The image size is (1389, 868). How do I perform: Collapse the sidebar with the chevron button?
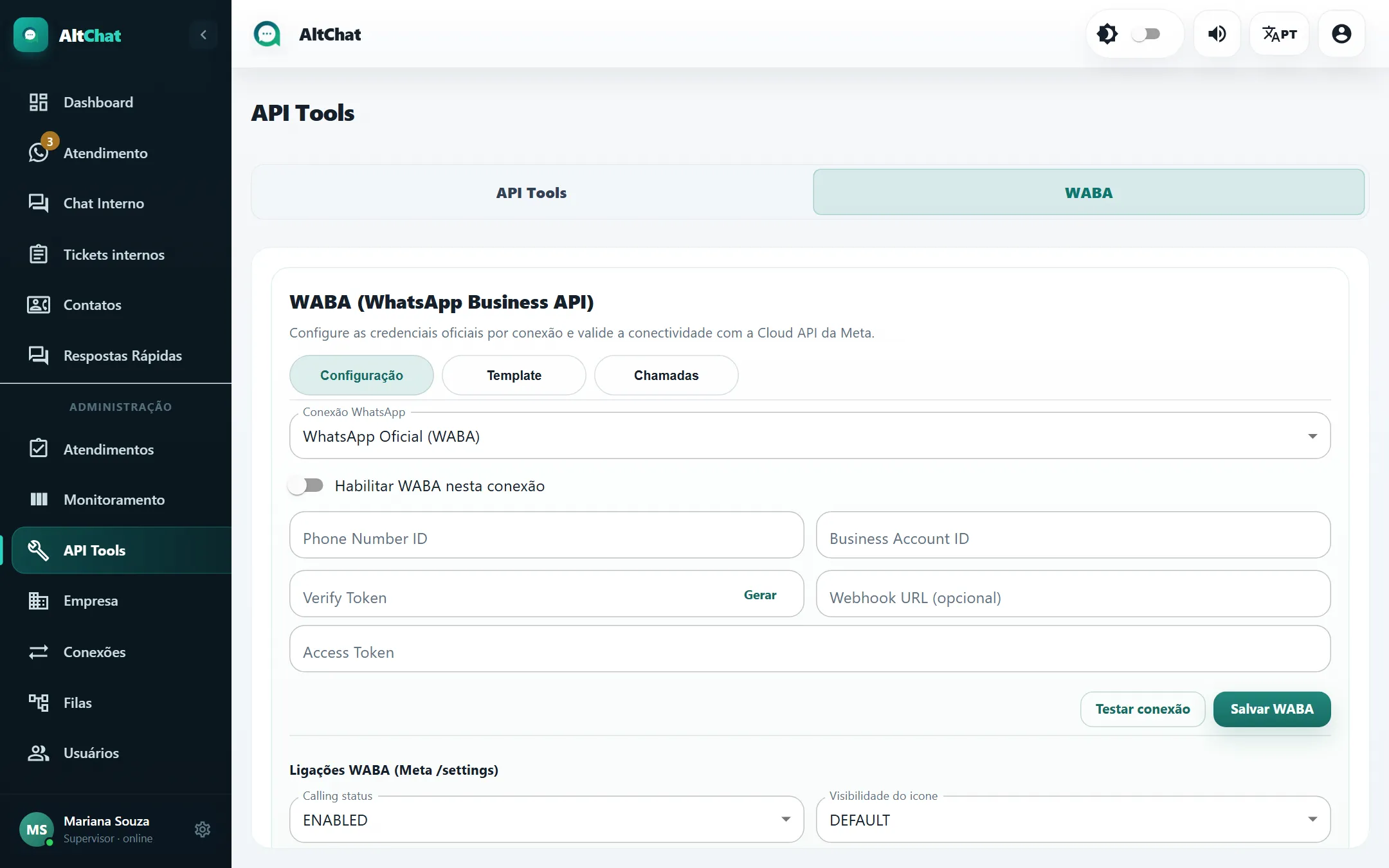[x=203, y=35]
